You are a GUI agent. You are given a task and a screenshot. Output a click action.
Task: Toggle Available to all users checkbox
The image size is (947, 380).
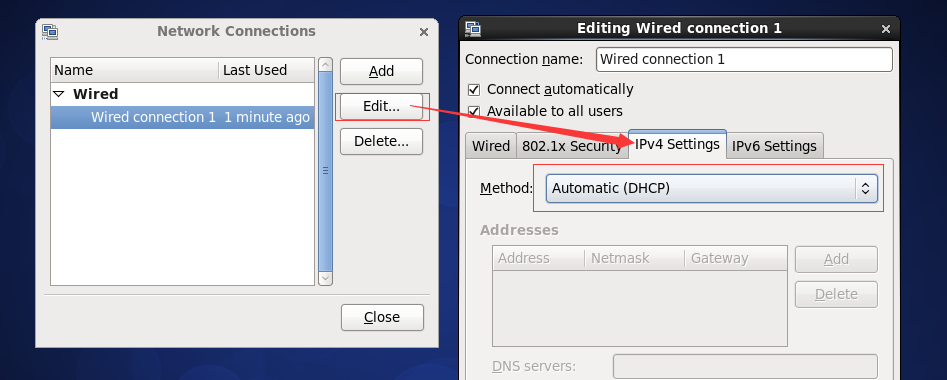pyautogui.click(x=474, y=111)
